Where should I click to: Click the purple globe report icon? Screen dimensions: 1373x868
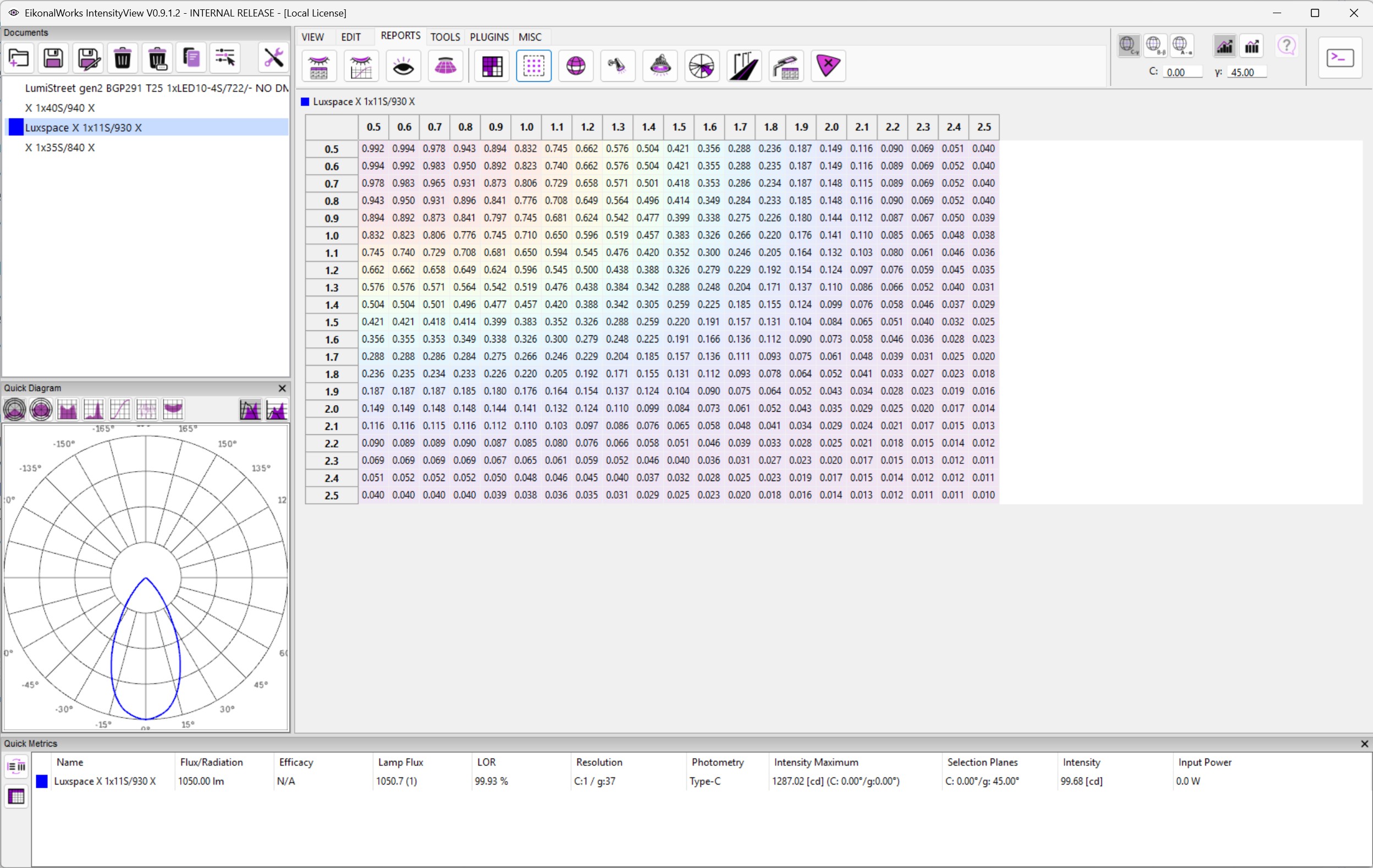576,66
